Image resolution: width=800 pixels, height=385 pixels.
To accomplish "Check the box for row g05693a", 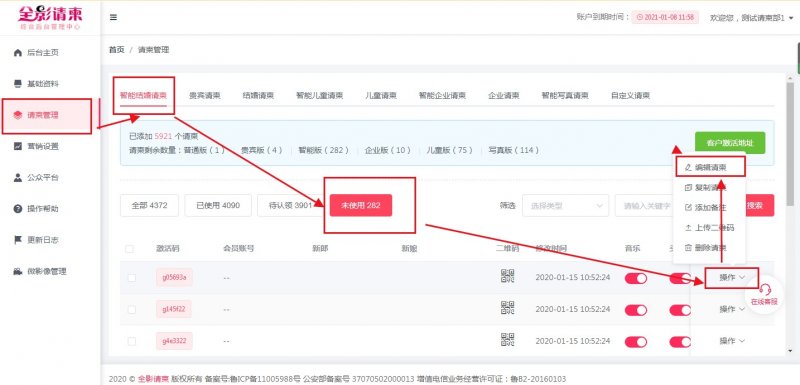I will click(x=132, y=278).
